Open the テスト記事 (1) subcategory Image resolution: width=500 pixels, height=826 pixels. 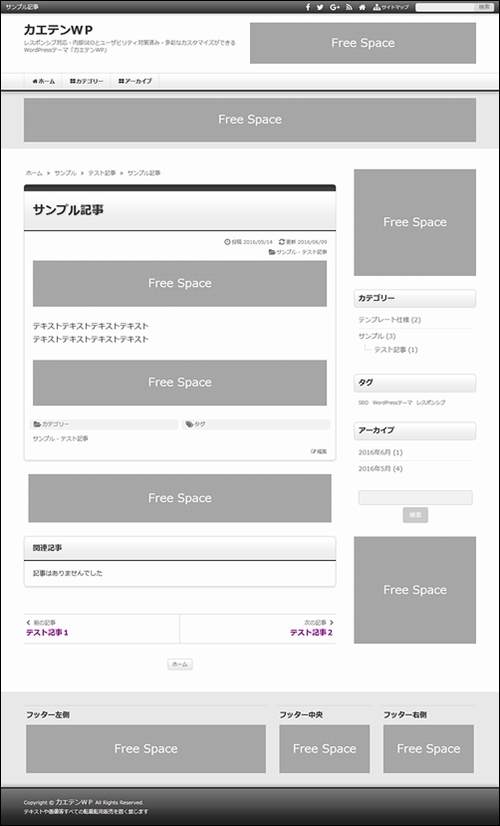(396, 350)
